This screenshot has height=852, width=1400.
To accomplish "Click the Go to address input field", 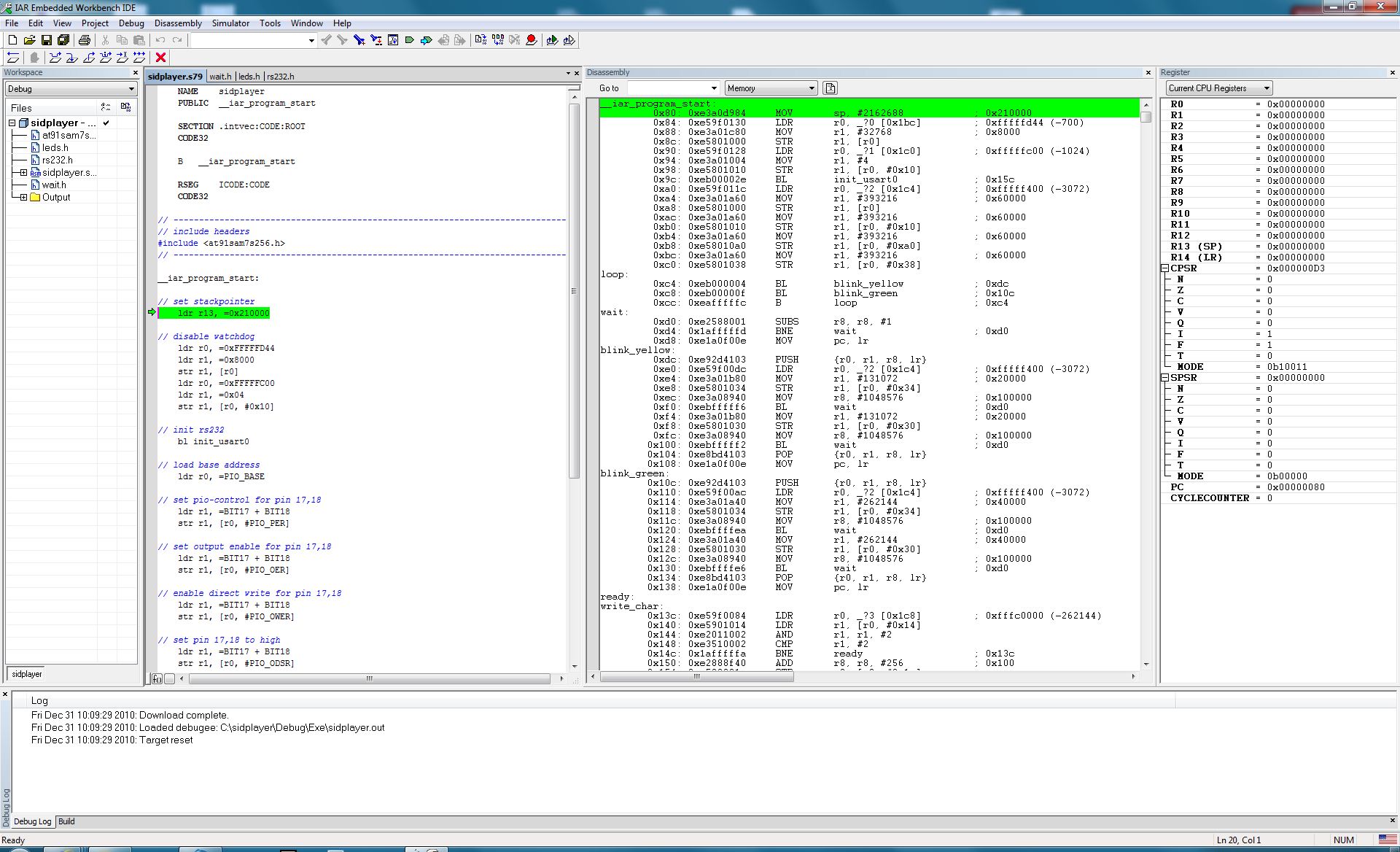I will pyautogui.click(x=668, y=88).
